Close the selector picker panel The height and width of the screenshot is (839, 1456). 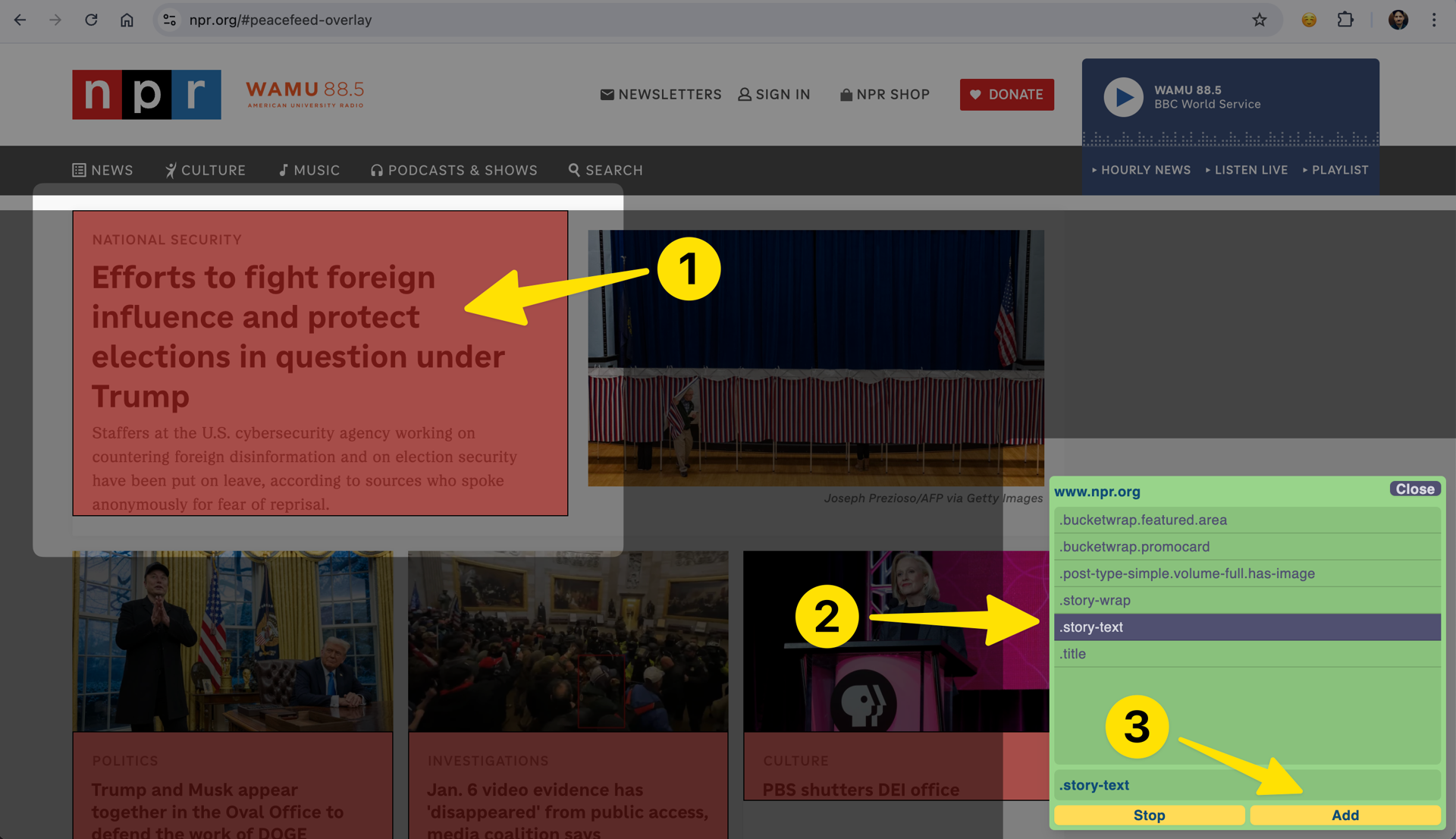[x=1415, y=489]
